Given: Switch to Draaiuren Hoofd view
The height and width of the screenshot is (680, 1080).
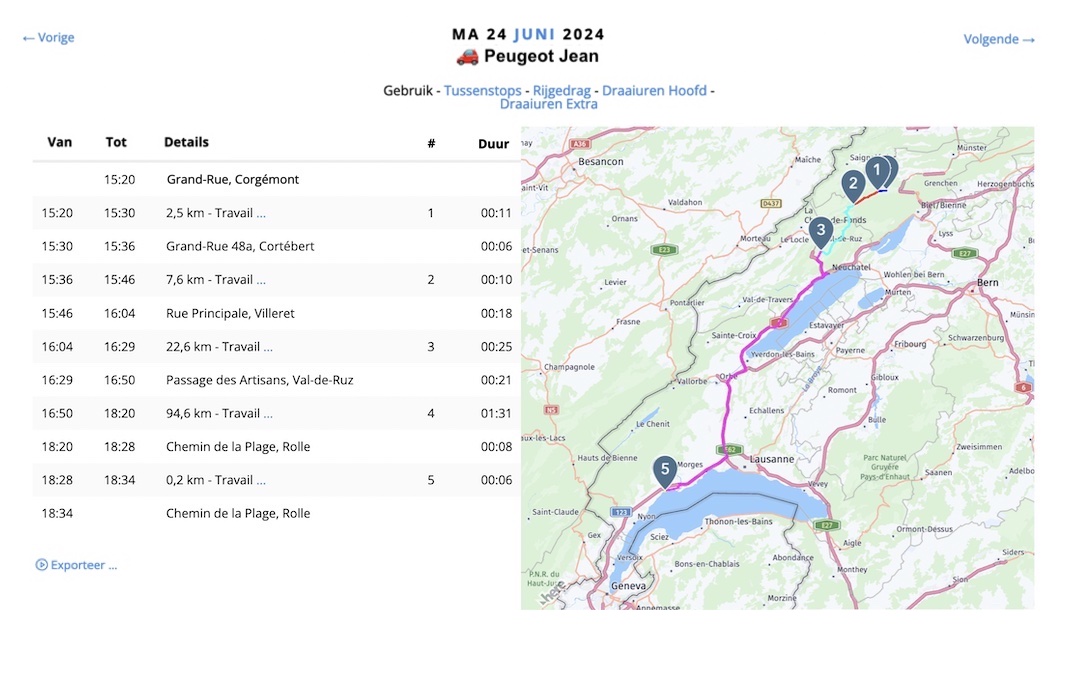Looking at the screenshot, I should [654, 90].
